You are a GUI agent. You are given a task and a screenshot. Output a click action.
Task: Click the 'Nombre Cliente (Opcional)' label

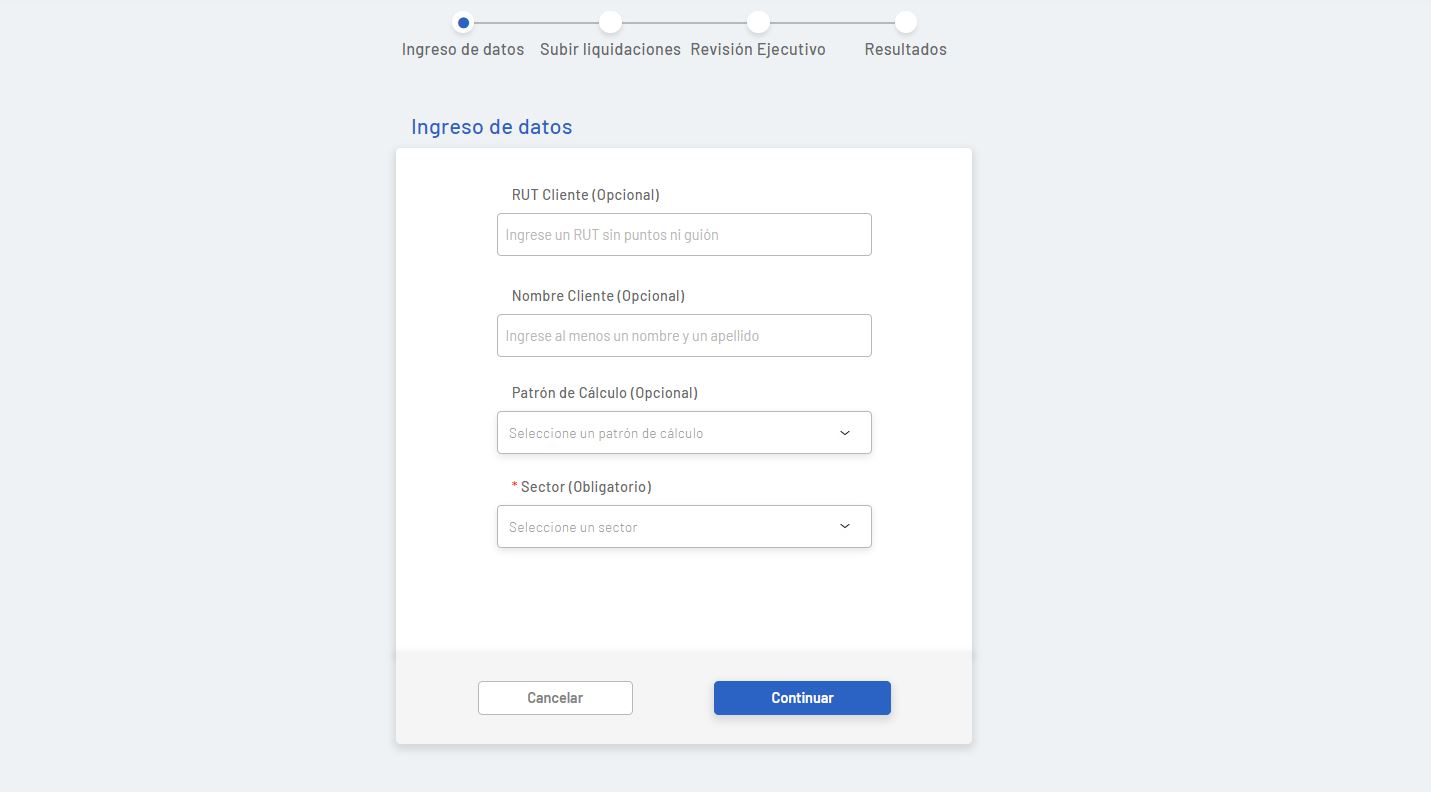pos(598,296)
